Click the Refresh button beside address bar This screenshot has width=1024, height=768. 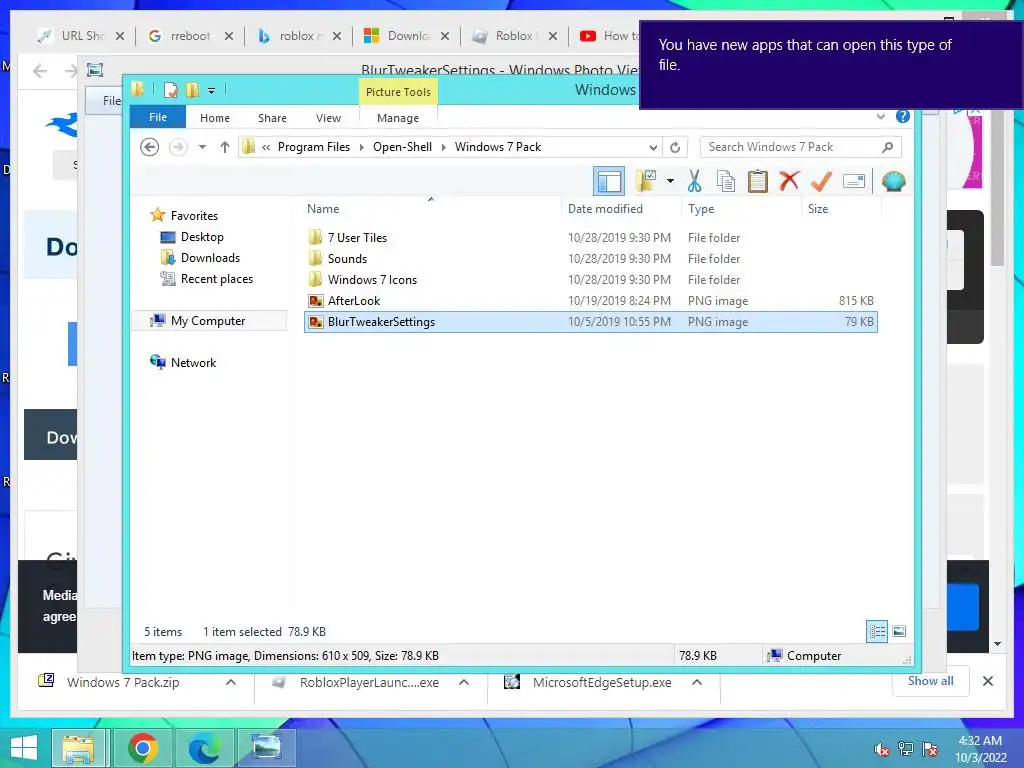tap(675, 147)
